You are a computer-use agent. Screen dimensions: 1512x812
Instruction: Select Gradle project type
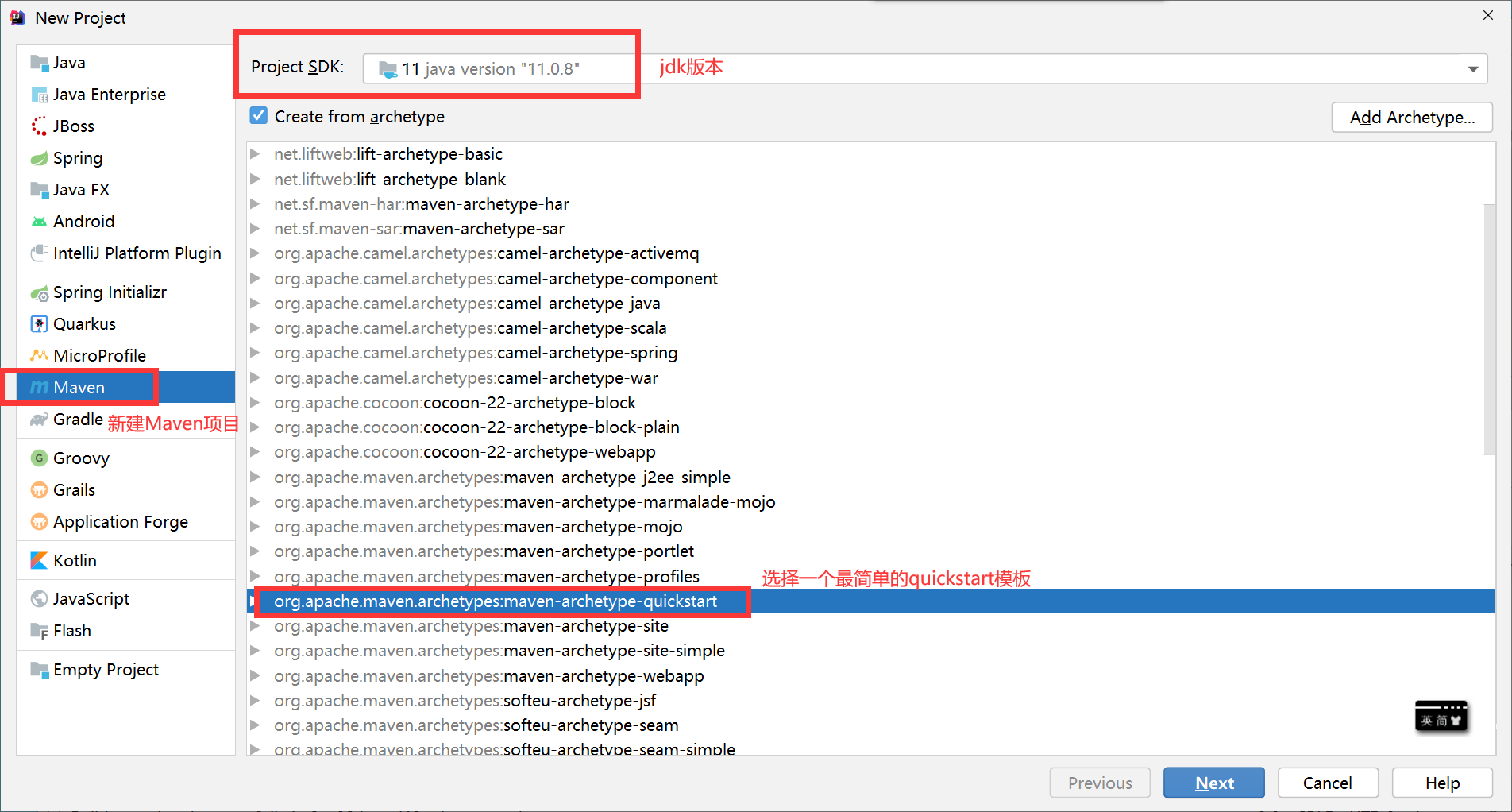[x=125, y=420]
